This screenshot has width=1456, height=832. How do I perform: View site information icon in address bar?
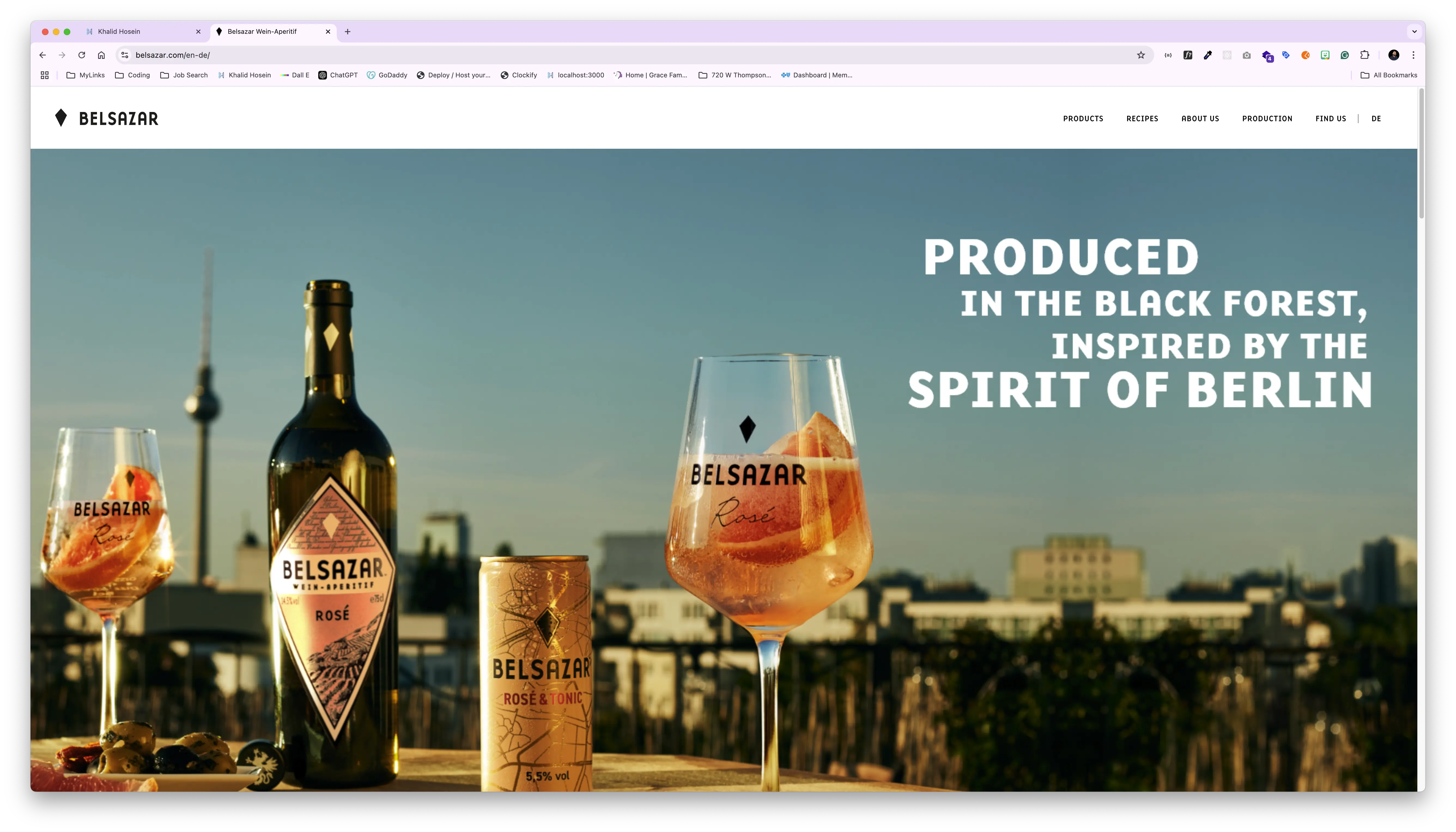click(x=125, y=55)
